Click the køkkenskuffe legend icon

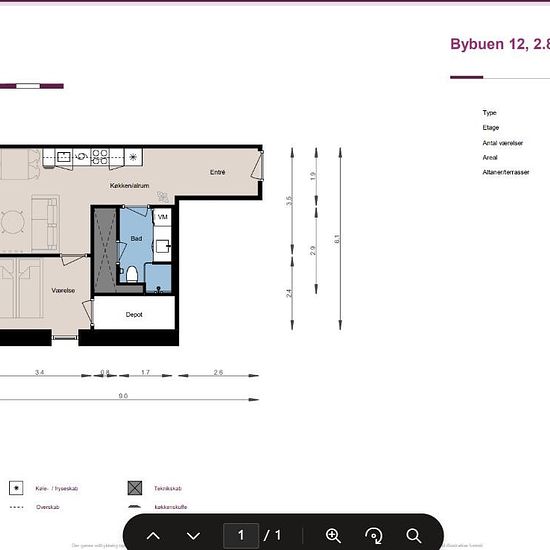(x=135, y=507)
